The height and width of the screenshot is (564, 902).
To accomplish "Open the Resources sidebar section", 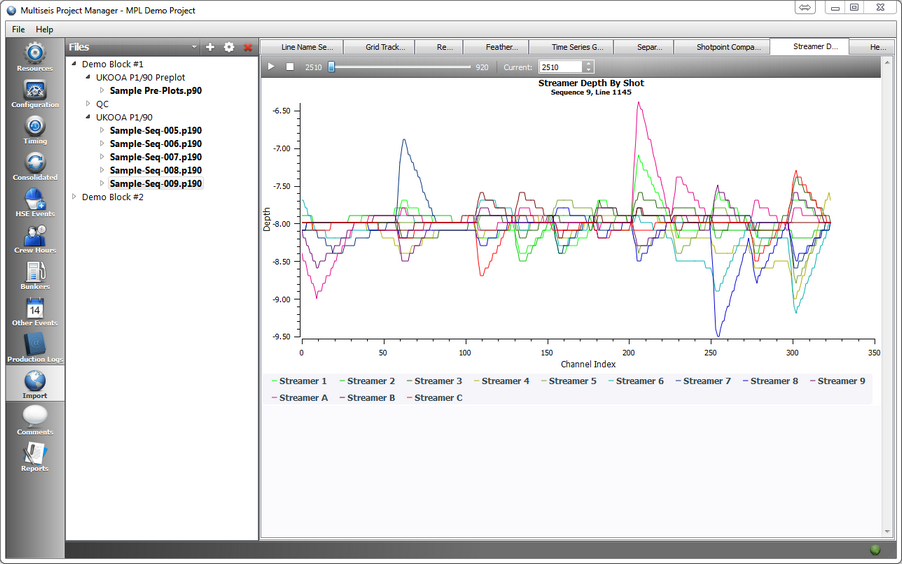I will [x=35, y=57].
